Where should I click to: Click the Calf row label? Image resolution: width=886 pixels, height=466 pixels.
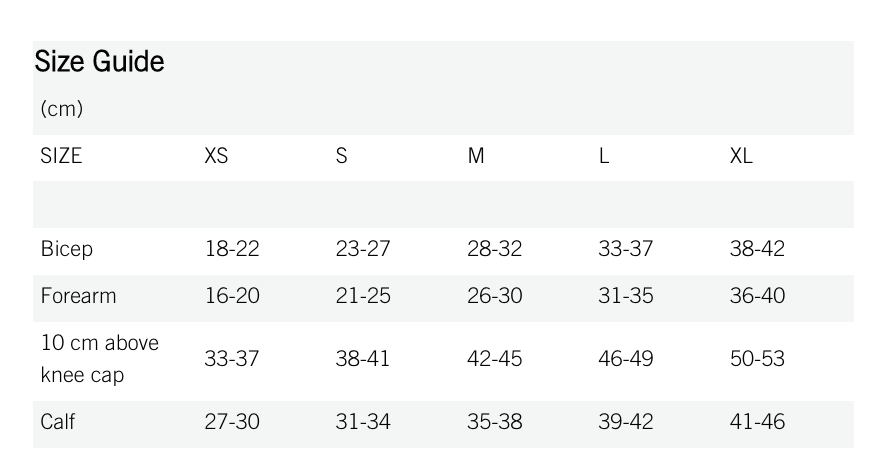58,422
